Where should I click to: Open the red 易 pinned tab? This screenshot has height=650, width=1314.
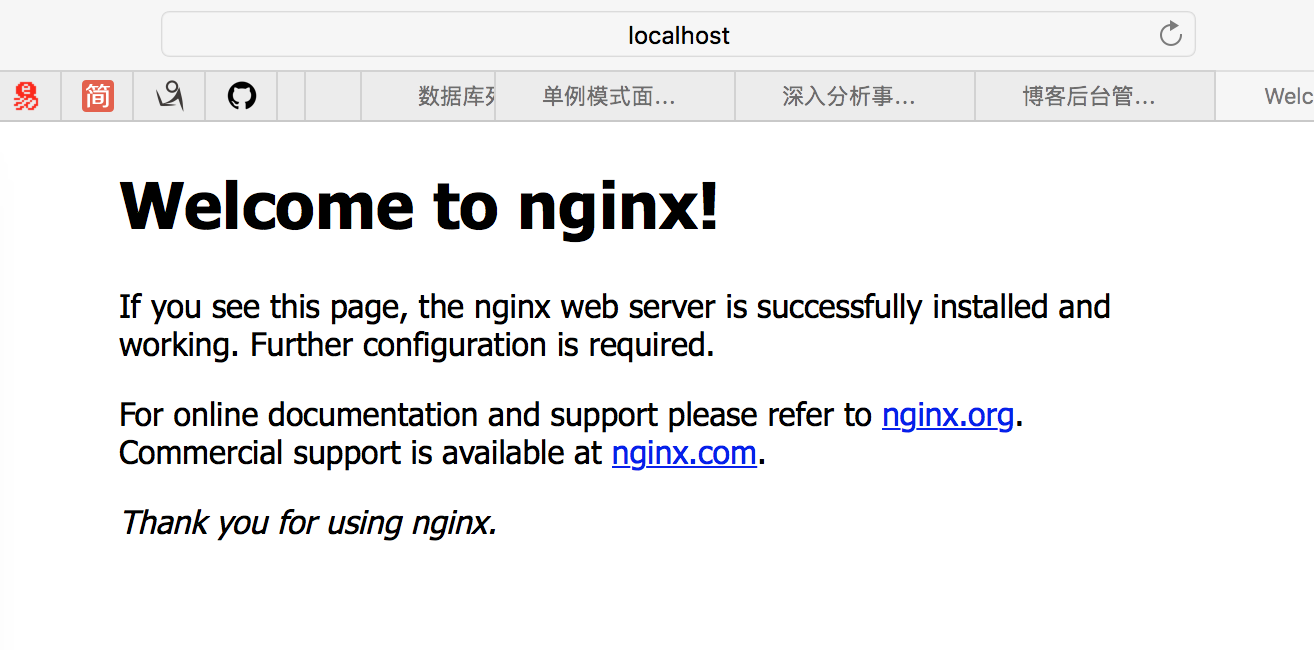pyautogui.click(x=26, y=97)
